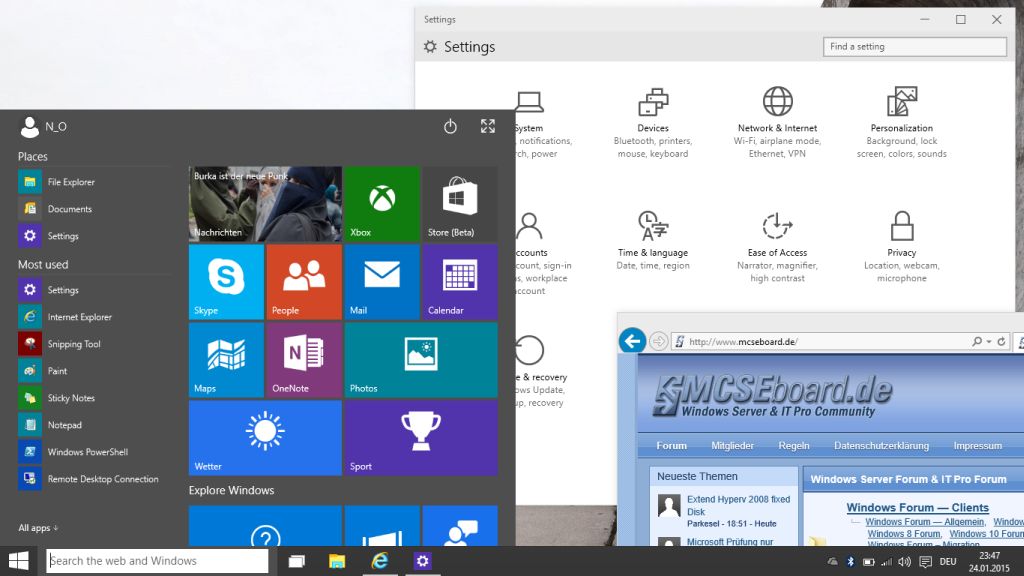Open Notepad from Most used
The height and width of the screenshot is (576, 1024).
[94, 425]
